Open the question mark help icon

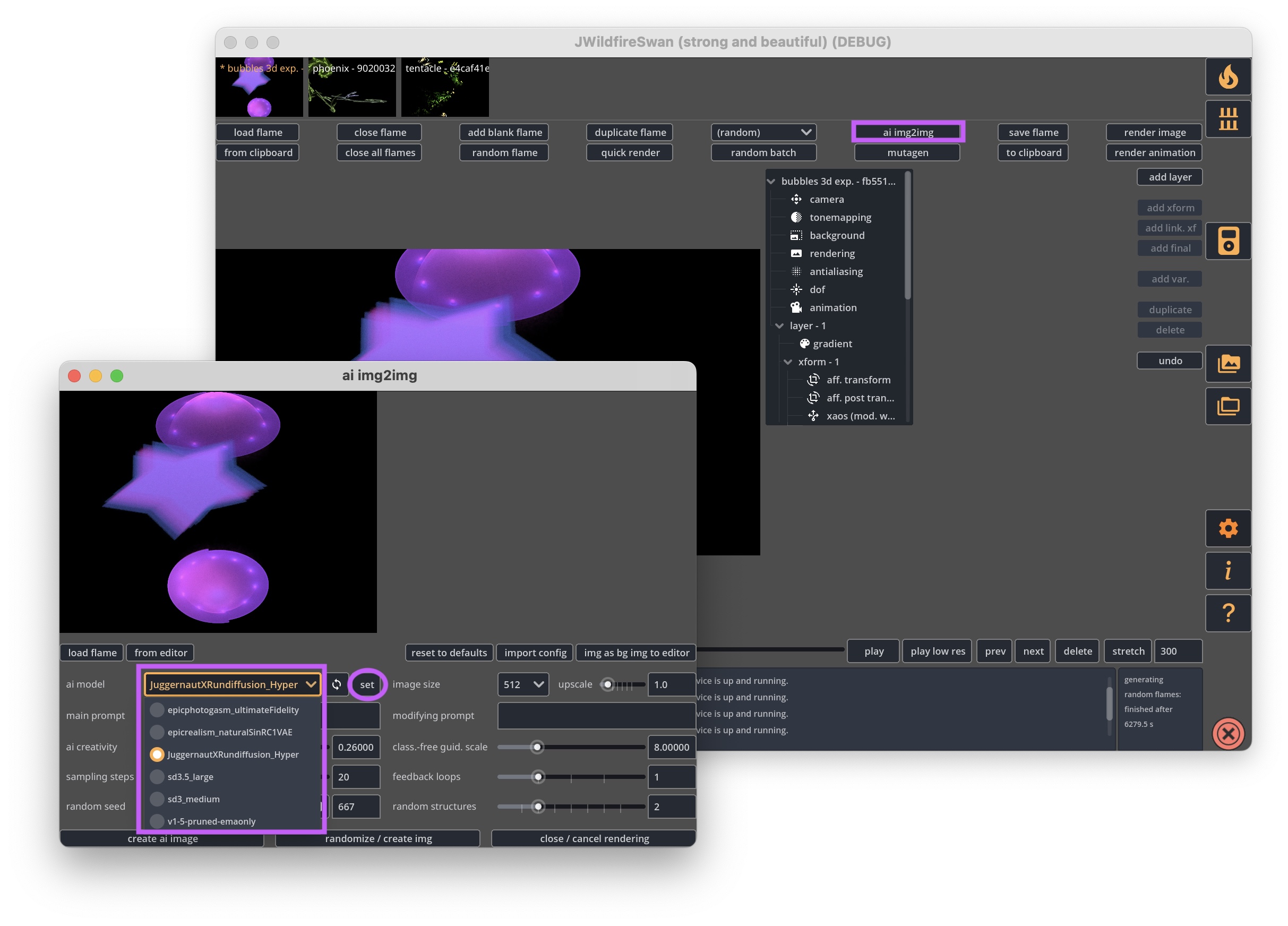(x=1228, y=614)
